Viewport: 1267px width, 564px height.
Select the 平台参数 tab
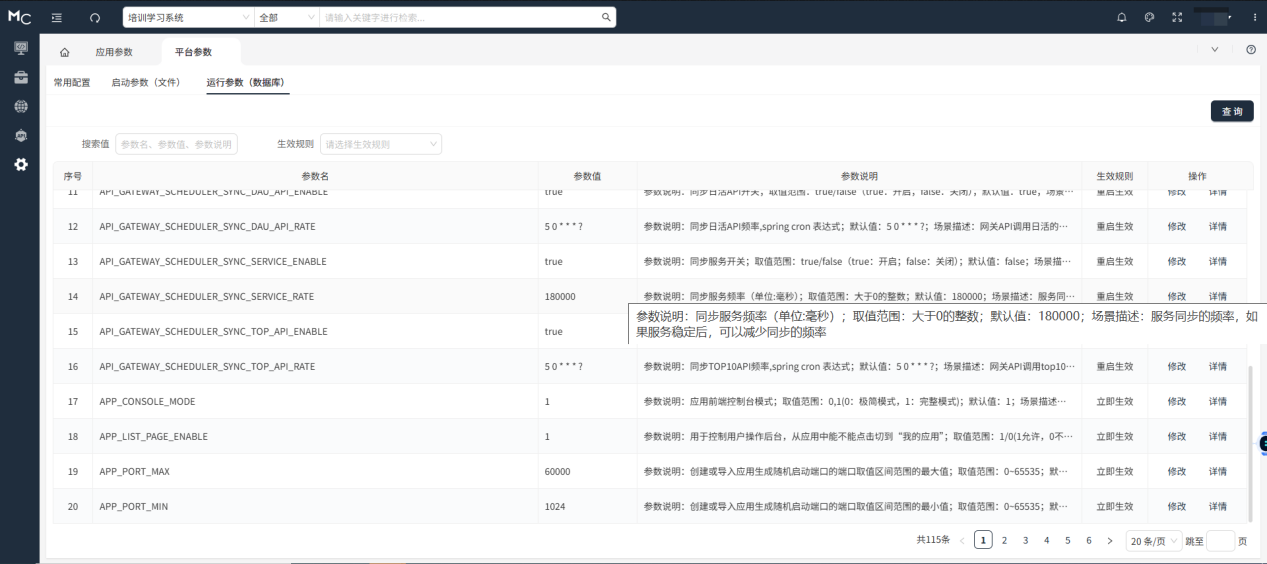tap(193, 52)
